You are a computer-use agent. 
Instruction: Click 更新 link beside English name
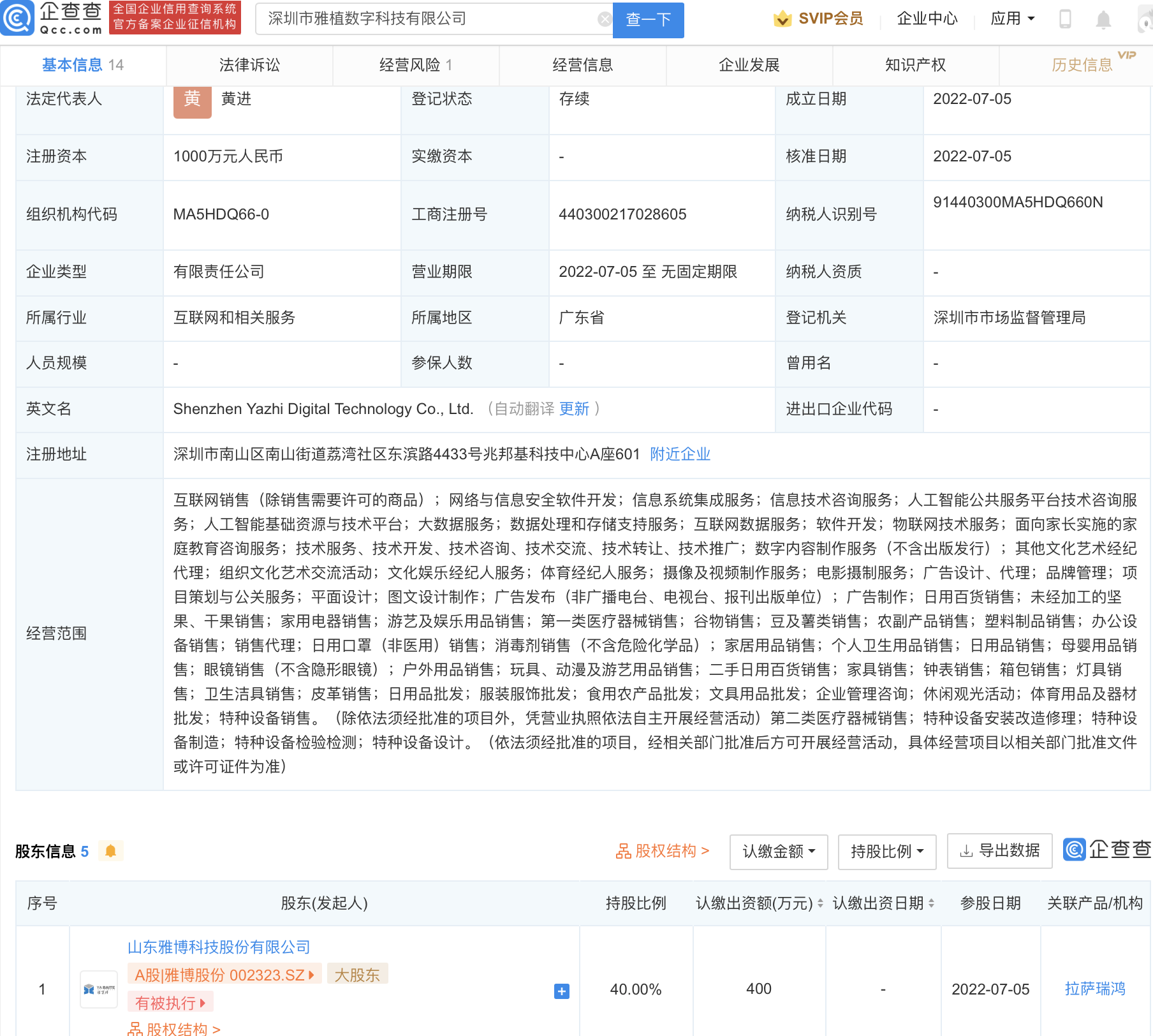pyautogui.click(x=574, y=409)
